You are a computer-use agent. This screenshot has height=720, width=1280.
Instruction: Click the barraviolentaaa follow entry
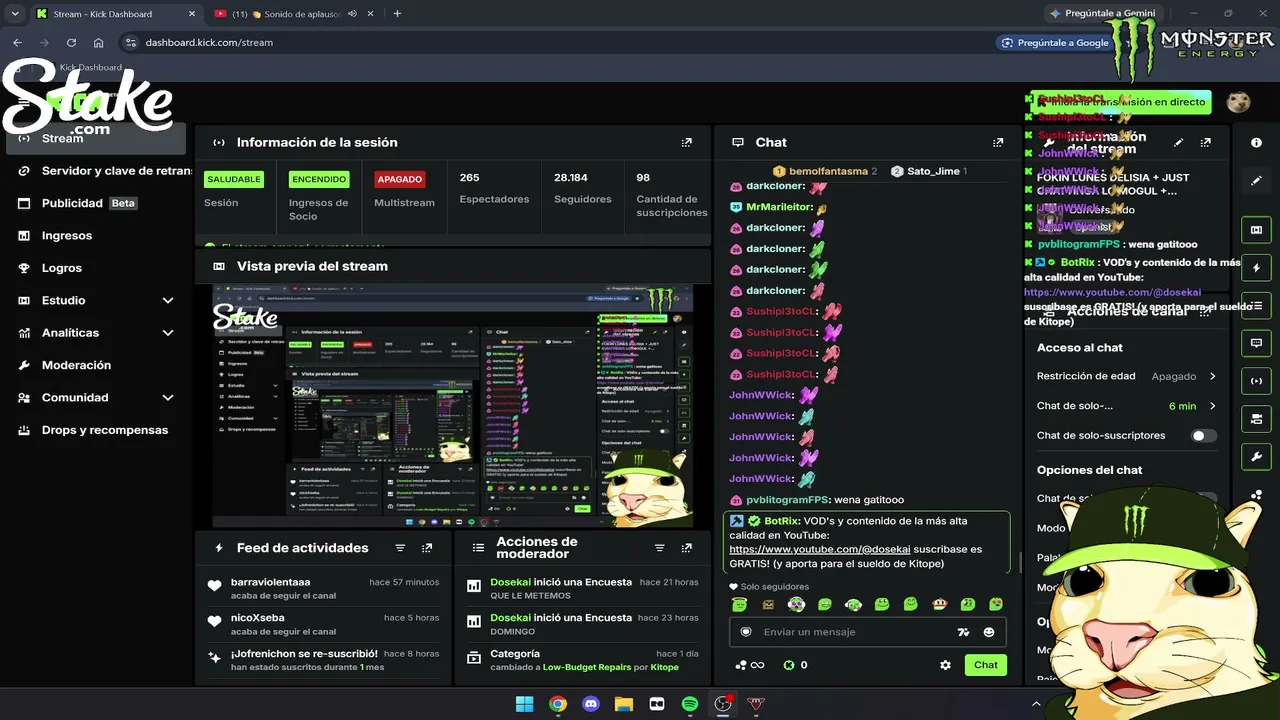point(323,588)
